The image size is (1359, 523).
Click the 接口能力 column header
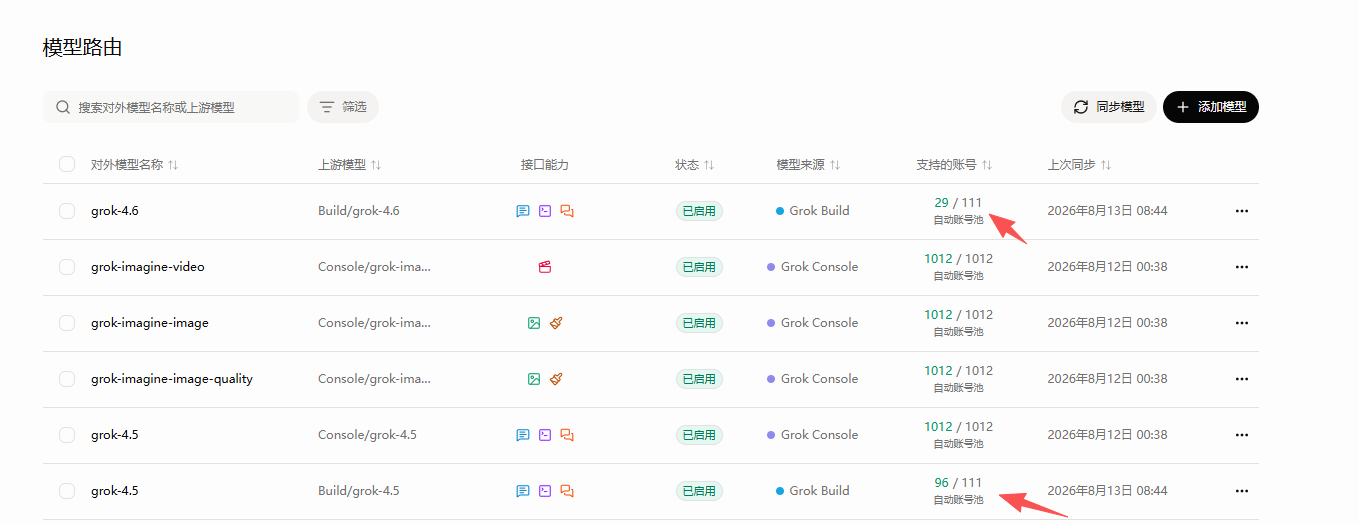point(545,165)
